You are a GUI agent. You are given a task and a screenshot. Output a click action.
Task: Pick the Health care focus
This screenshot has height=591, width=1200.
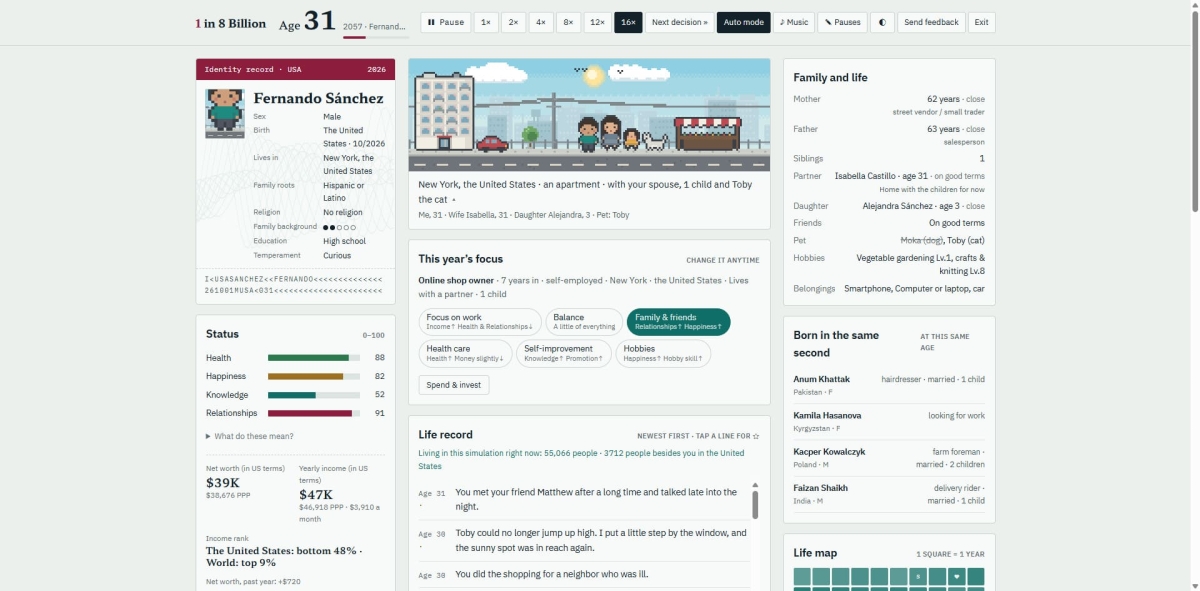(x=465, y=353)
